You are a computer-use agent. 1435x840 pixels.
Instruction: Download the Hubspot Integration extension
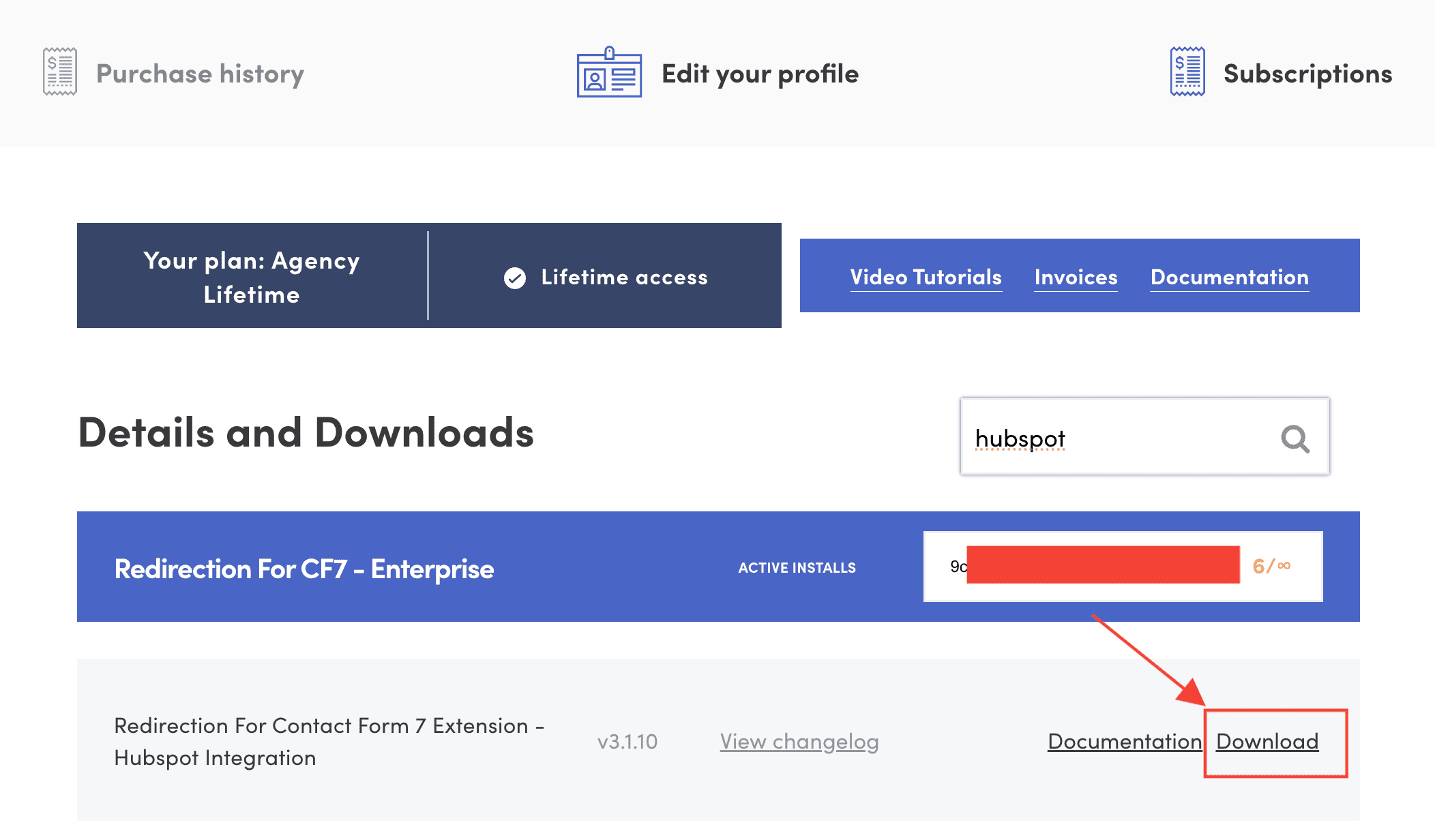click(x=1267, y=741)
